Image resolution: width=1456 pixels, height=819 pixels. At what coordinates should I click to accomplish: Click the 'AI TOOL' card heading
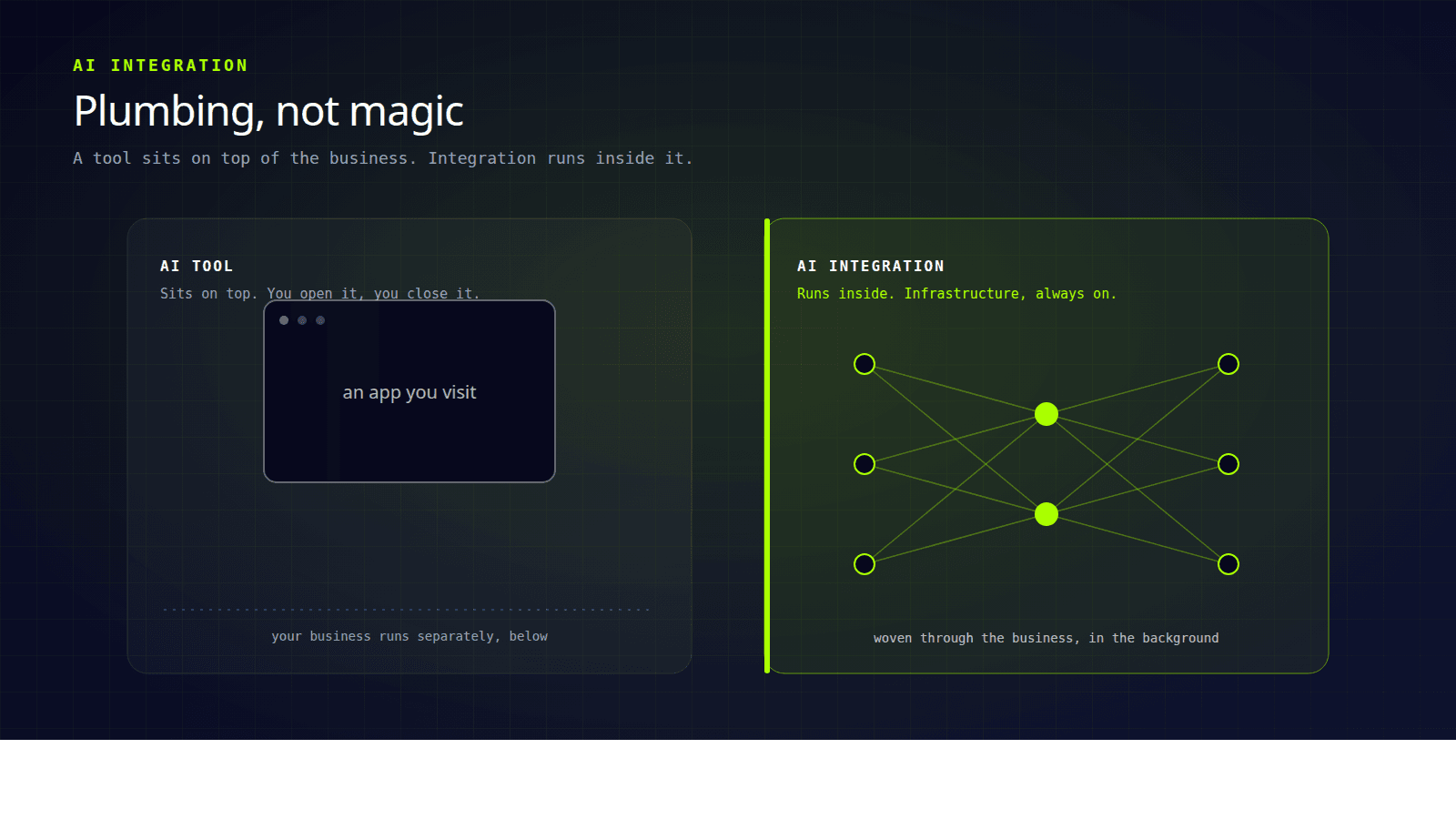tap(197, 266)
